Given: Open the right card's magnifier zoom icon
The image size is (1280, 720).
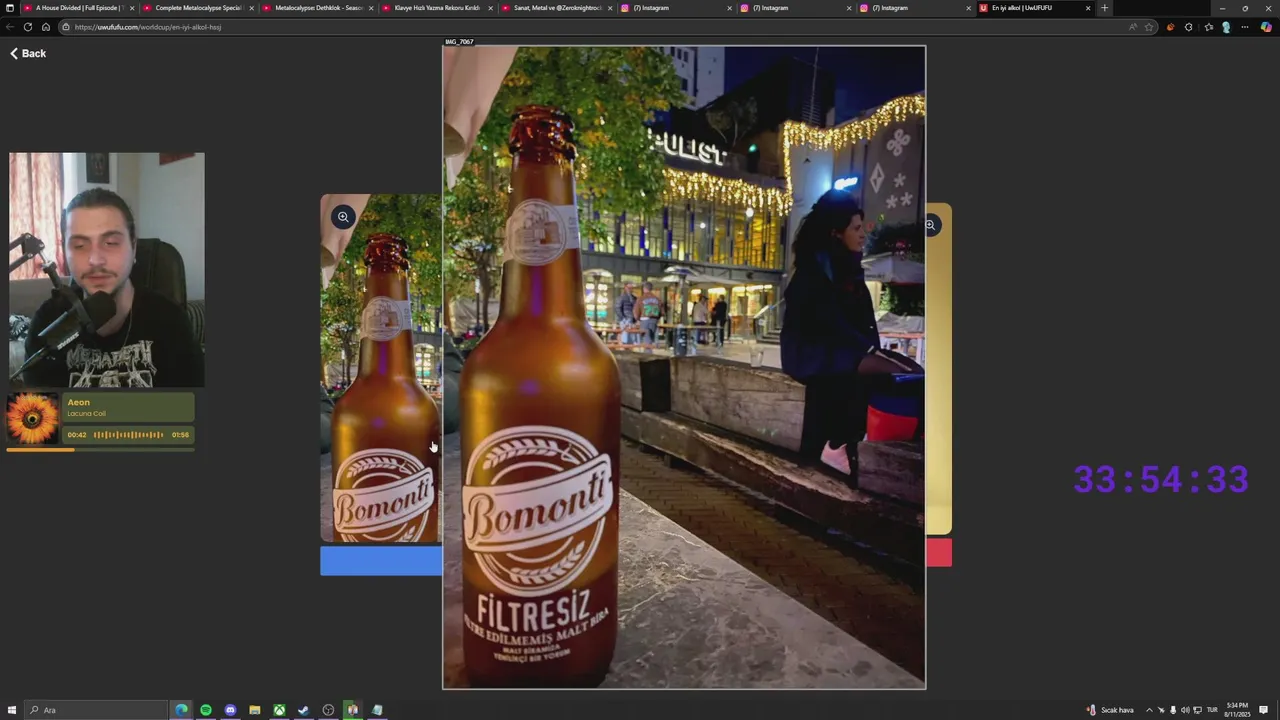Looking at the screenshot, I should [930, 225].
